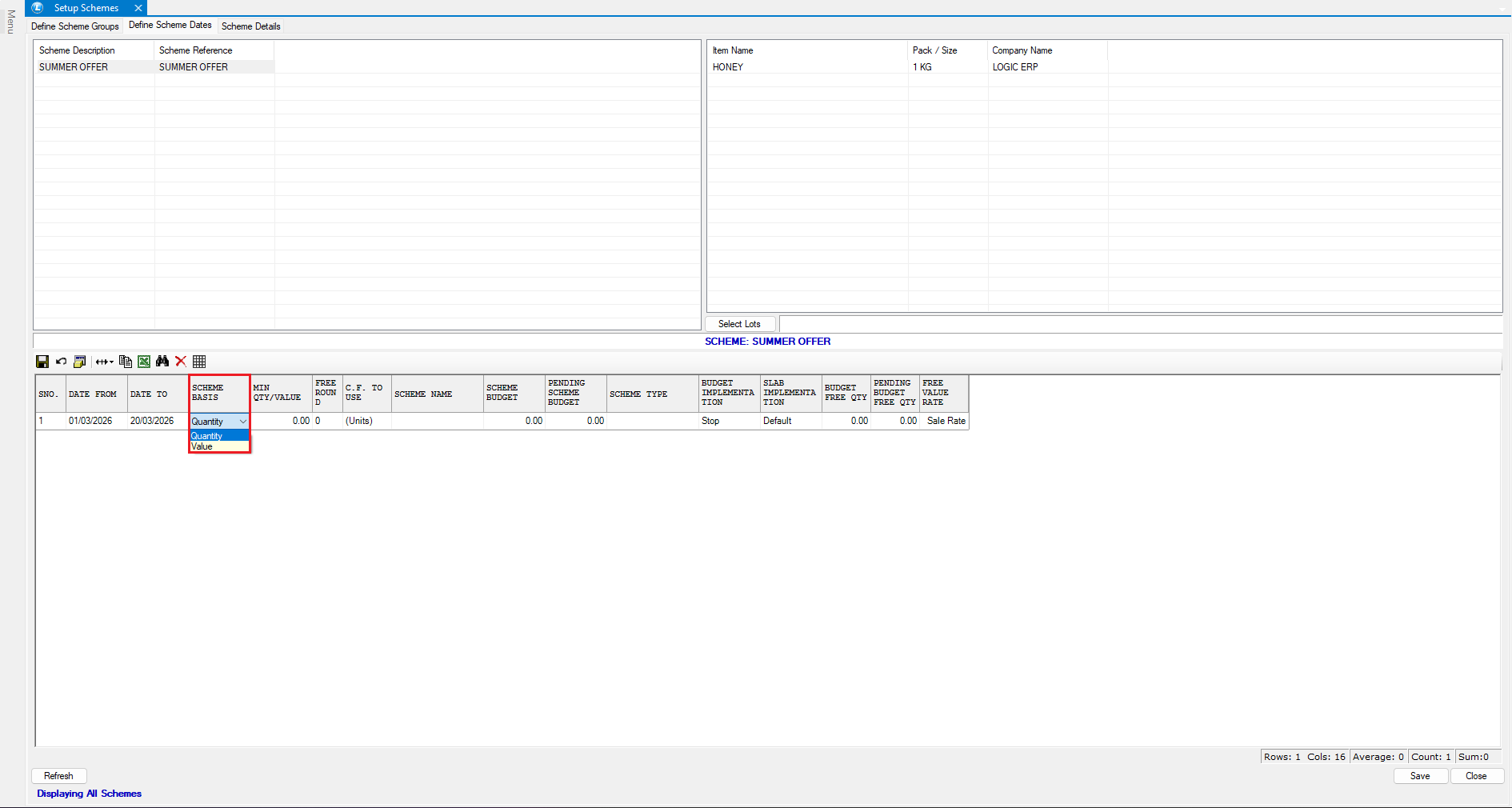The height and width of the screenshot is (808, 1512).
Task: Switch to Define Scheme Groups tab
Action: click(75, 26)
